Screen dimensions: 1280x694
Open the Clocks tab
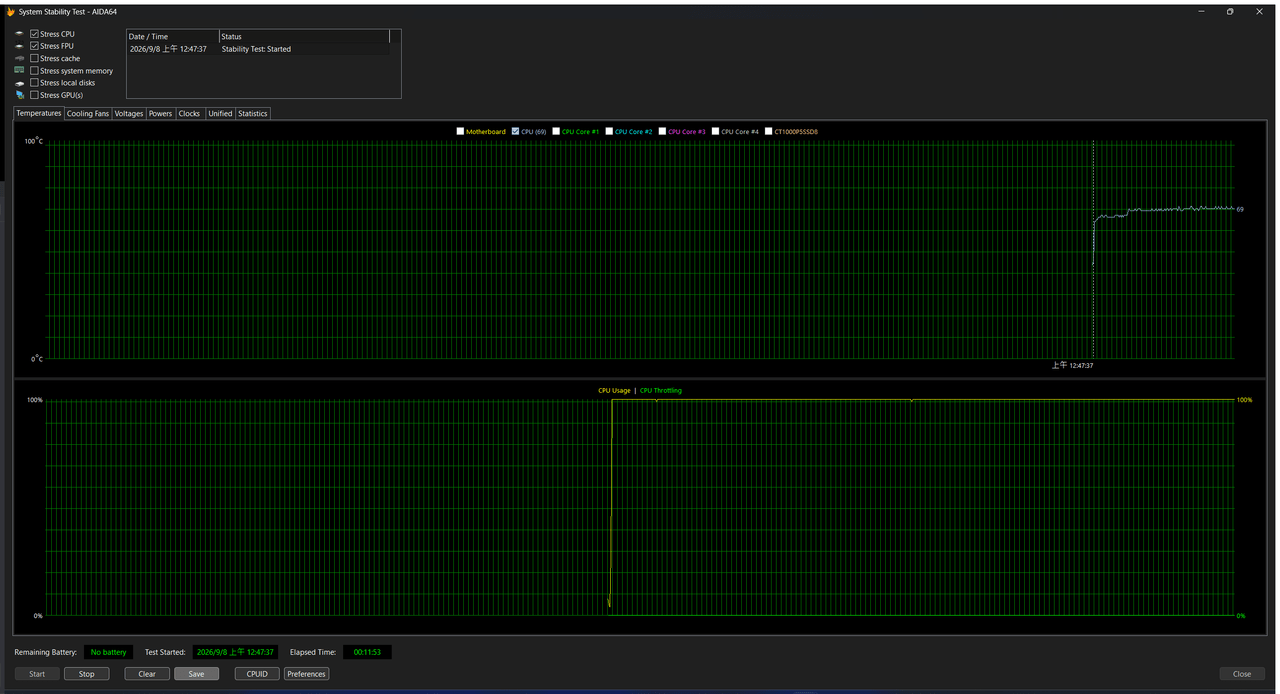point(189,114)
